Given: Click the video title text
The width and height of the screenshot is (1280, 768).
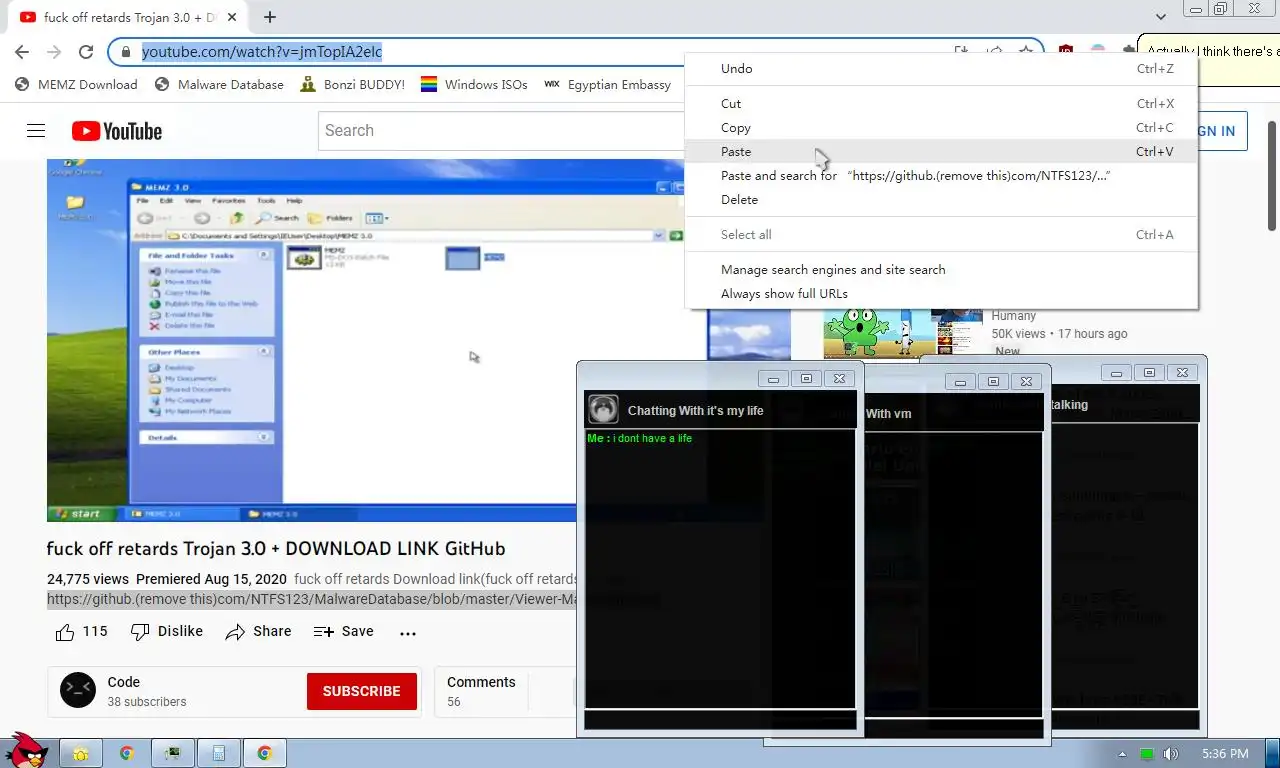Looking at the screenshot, I should pos(276,549).
